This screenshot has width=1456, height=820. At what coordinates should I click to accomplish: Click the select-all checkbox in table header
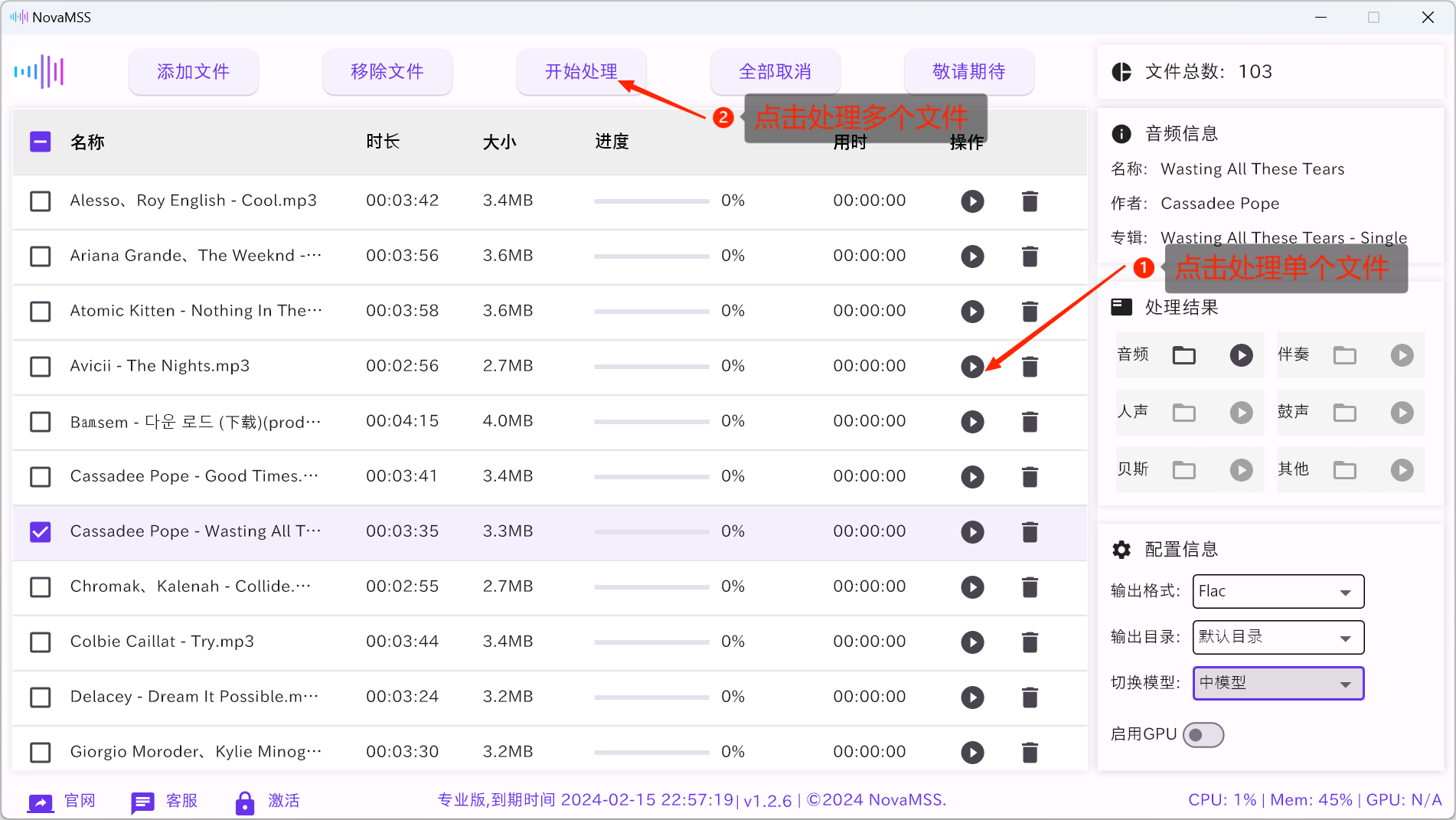tap(40, 141)
